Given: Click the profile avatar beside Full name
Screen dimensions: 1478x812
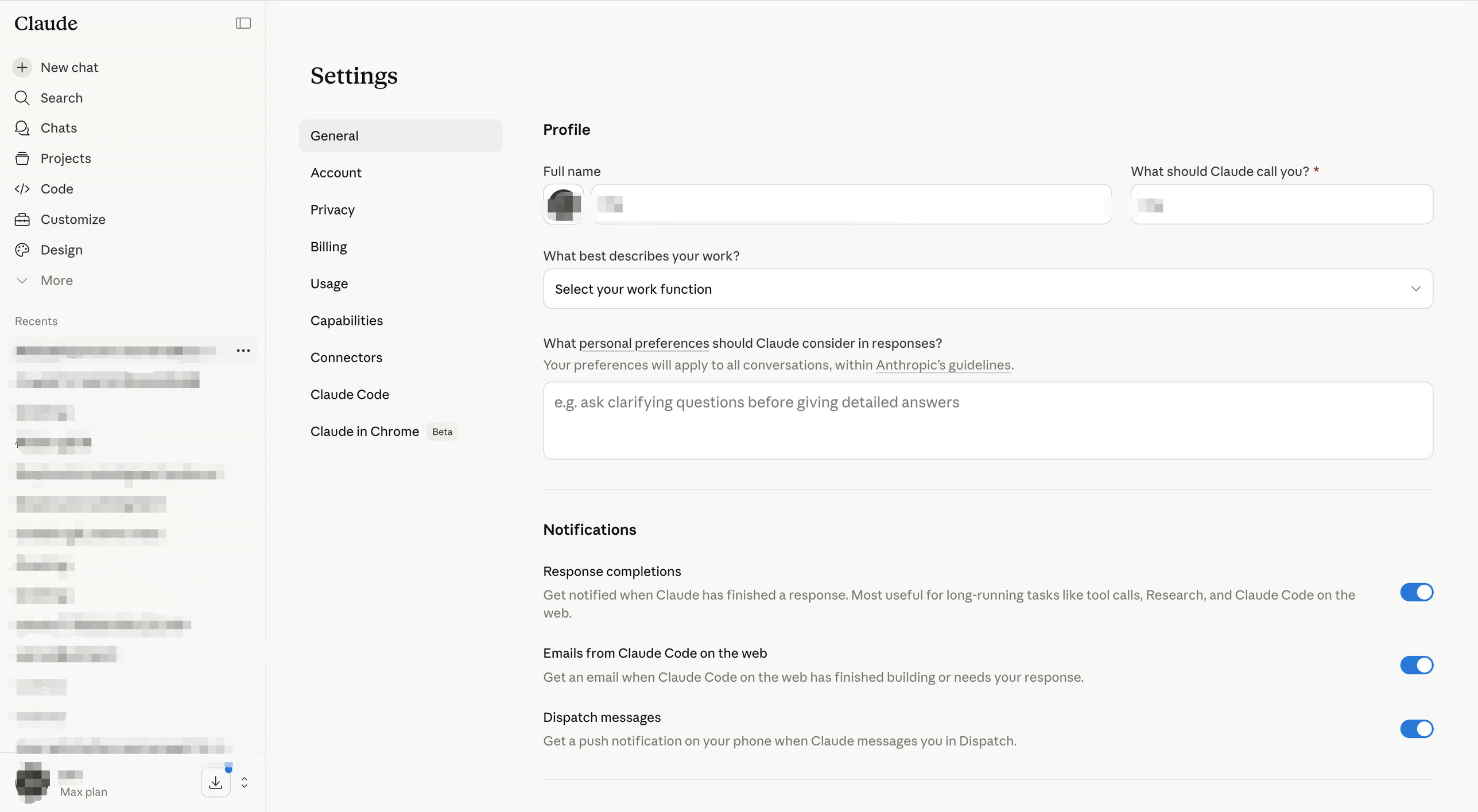Looking at the screenshot, I should [x=564, y=204].
